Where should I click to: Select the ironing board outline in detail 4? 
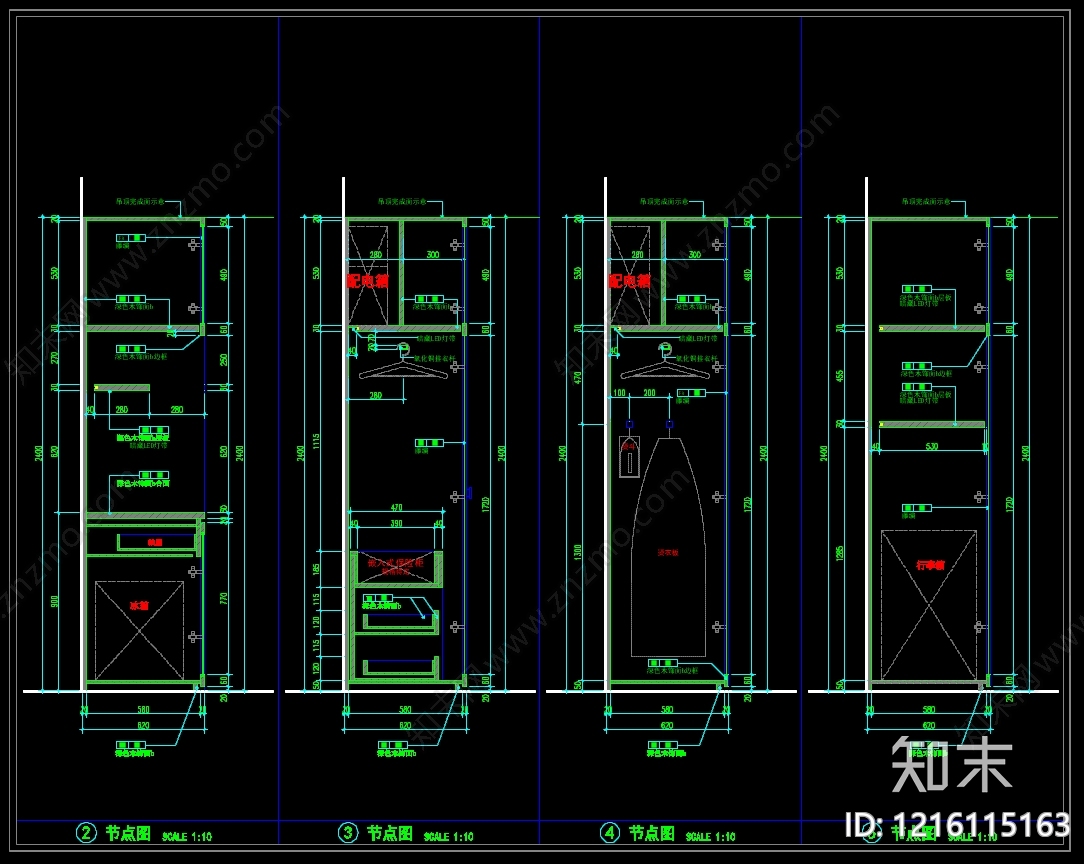click(667, 547)
